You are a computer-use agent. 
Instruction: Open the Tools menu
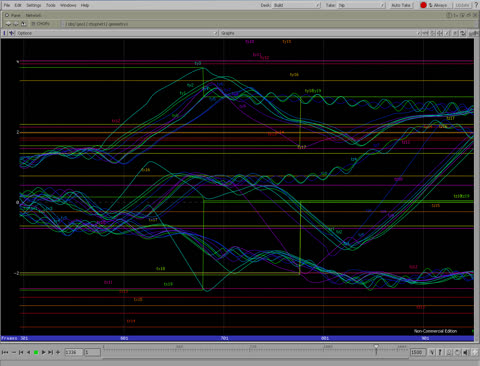tap(51, 5)
